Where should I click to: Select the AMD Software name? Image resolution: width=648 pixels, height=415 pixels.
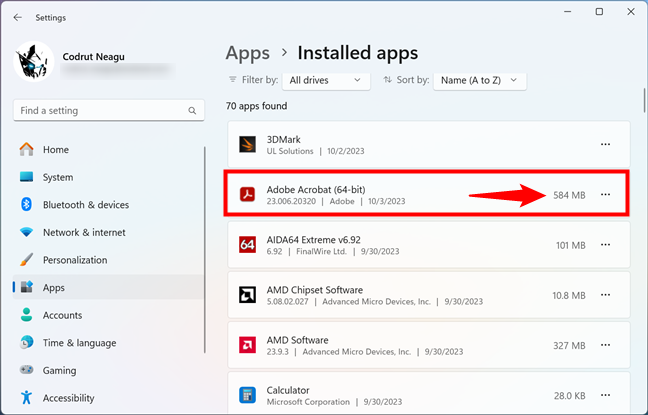pyautogui.click(x=297, y=340)
